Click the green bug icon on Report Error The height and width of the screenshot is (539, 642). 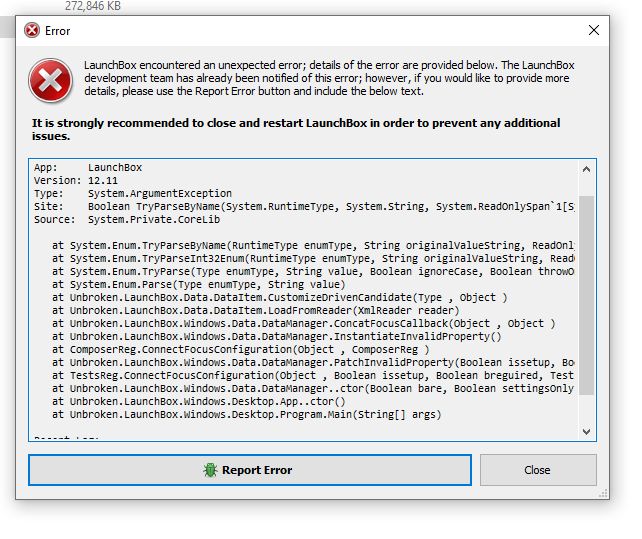210,470
